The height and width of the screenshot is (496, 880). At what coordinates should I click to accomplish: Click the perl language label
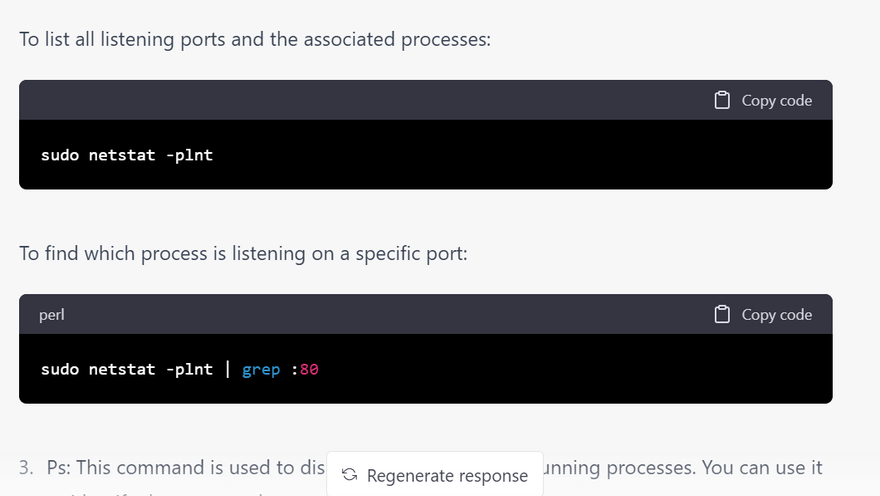52,315
